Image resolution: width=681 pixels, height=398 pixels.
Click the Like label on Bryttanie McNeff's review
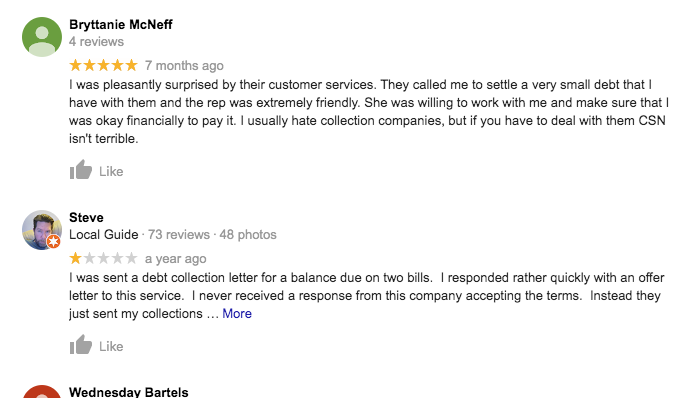click(x=111, y=171)
